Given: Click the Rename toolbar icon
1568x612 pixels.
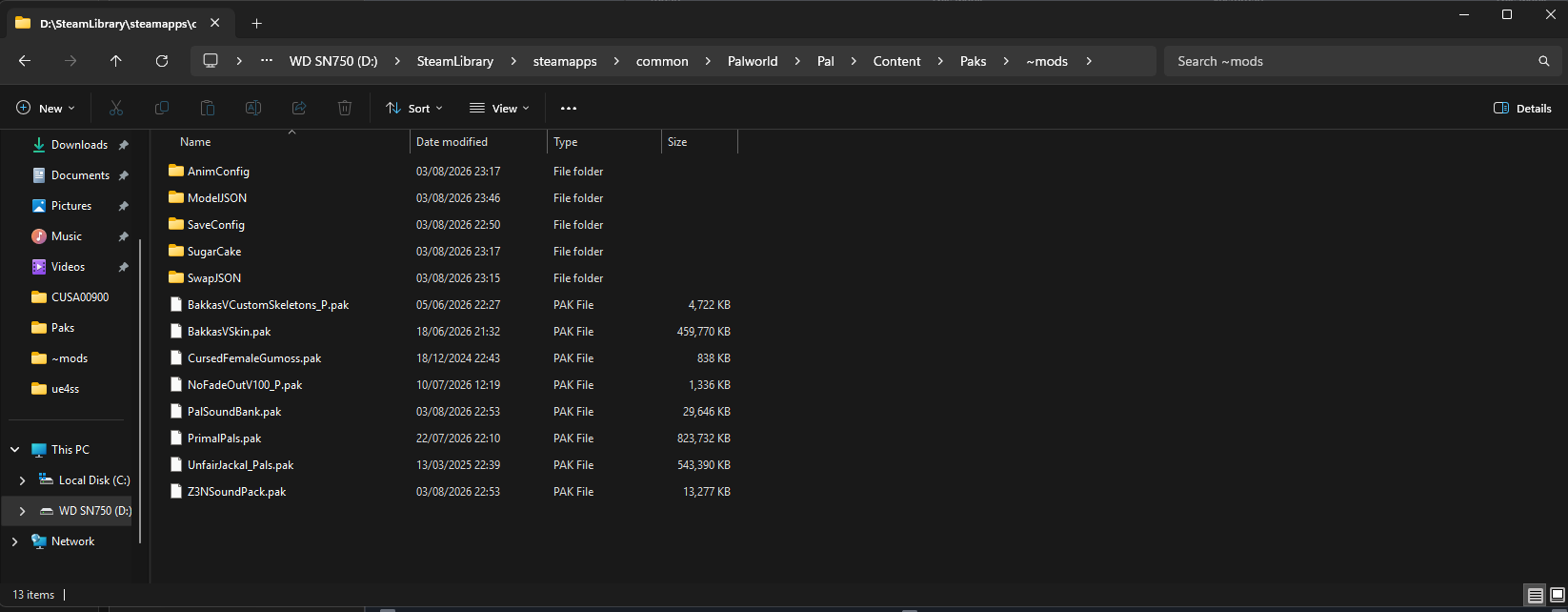Looking at the screenshot, I should [x=253, y=108].
